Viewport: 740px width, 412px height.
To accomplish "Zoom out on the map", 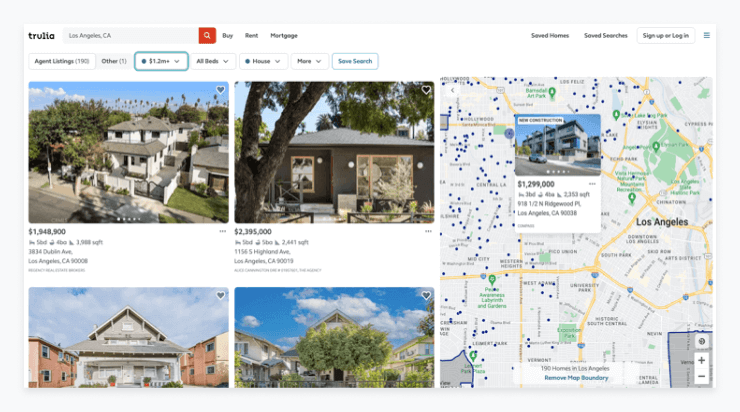I will pyautogui.click(x=701, y=377).
